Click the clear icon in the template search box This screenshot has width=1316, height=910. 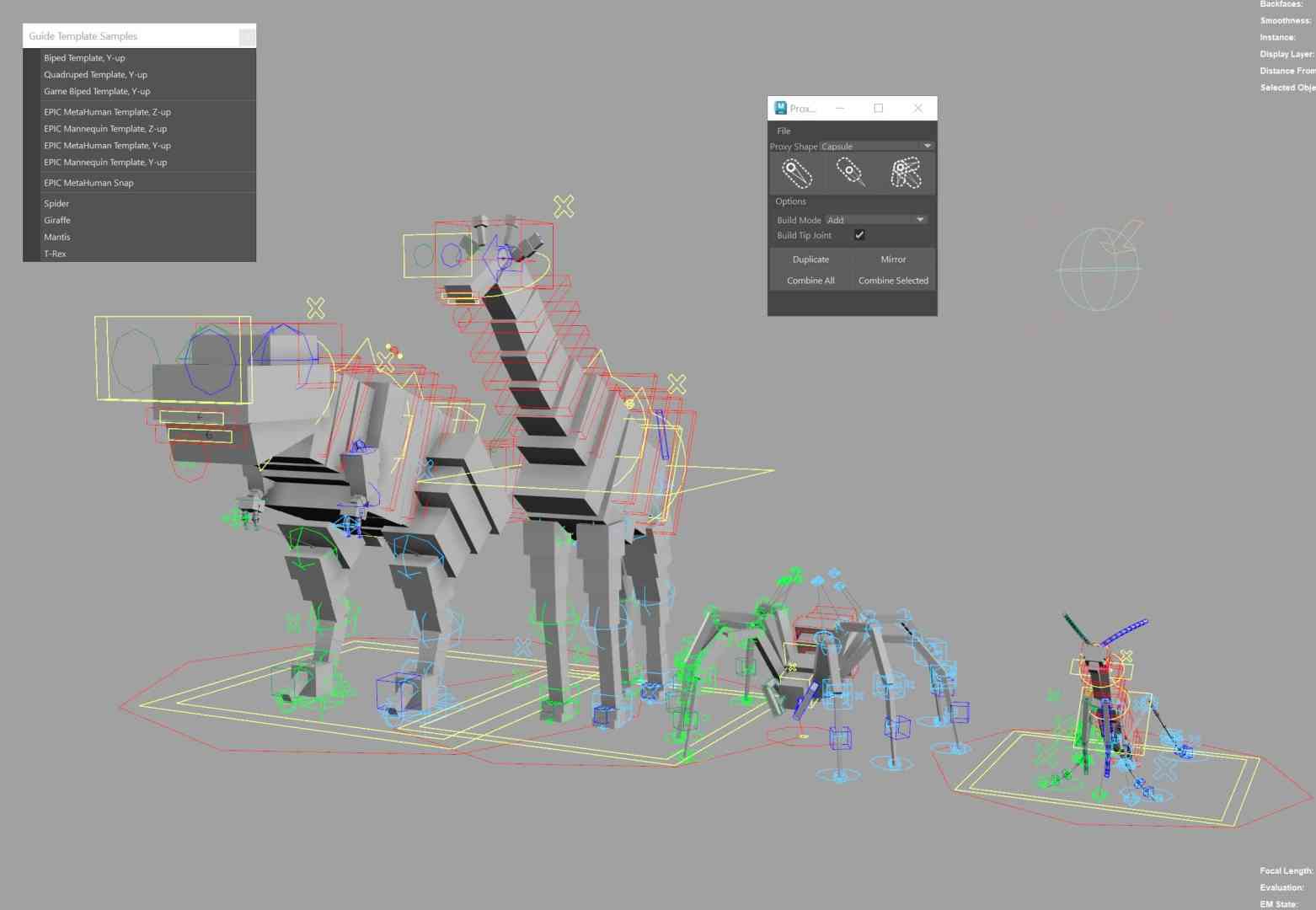point(246,36)
